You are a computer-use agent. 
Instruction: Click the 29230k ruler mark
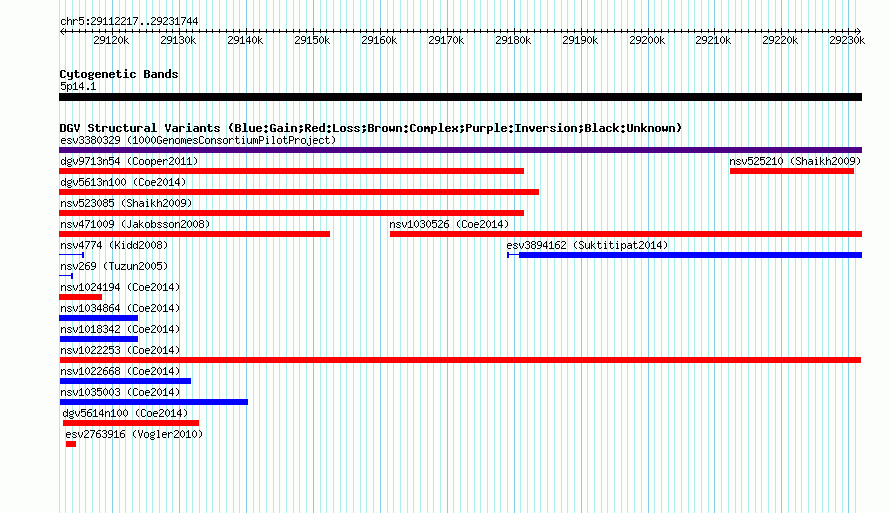(x=847, y=40)
